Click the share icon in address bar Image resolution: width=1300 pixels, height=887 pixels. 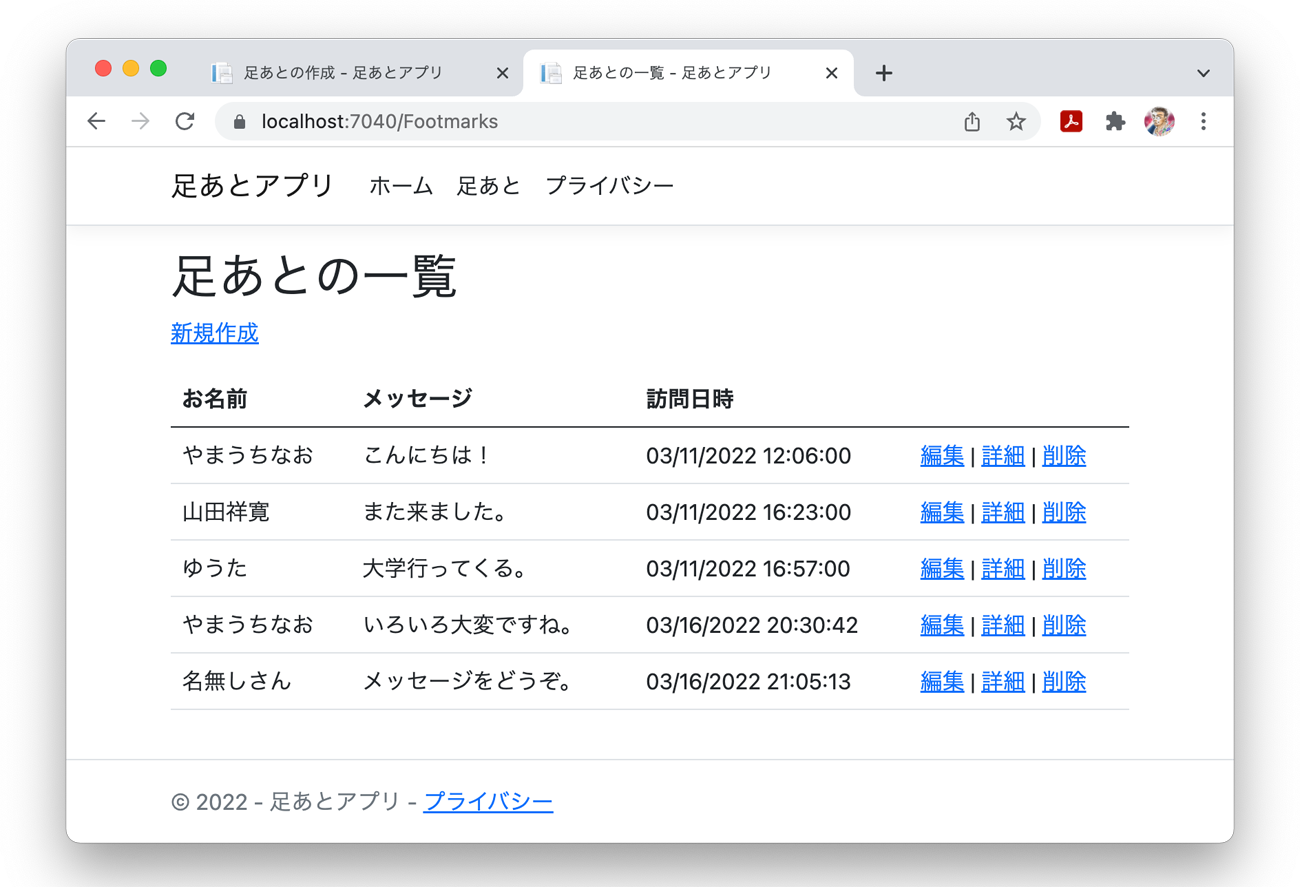point(972,121)
